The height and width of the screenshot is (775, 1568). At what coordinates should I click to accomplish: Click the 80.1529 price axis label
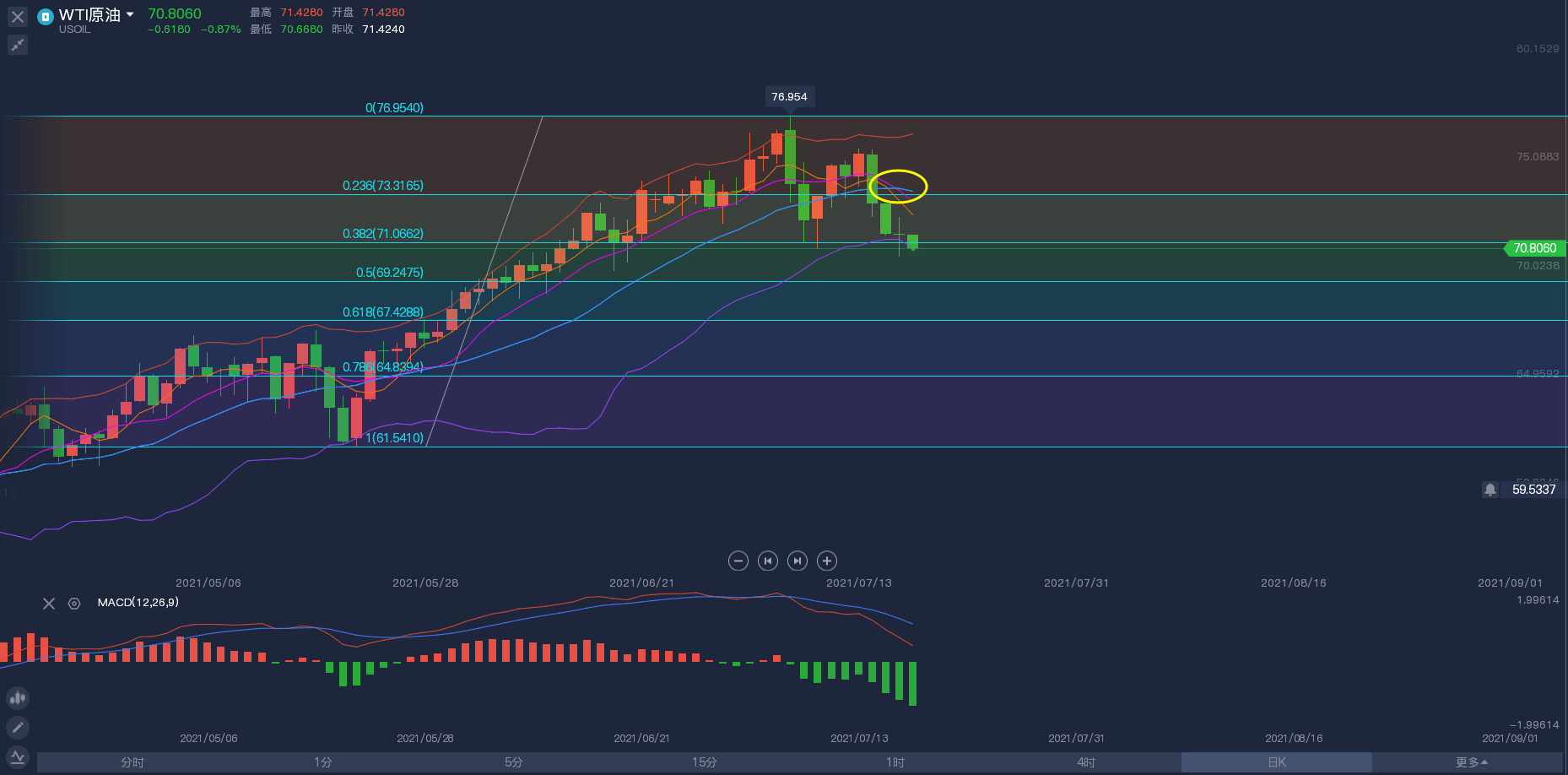click(1538, 49)
